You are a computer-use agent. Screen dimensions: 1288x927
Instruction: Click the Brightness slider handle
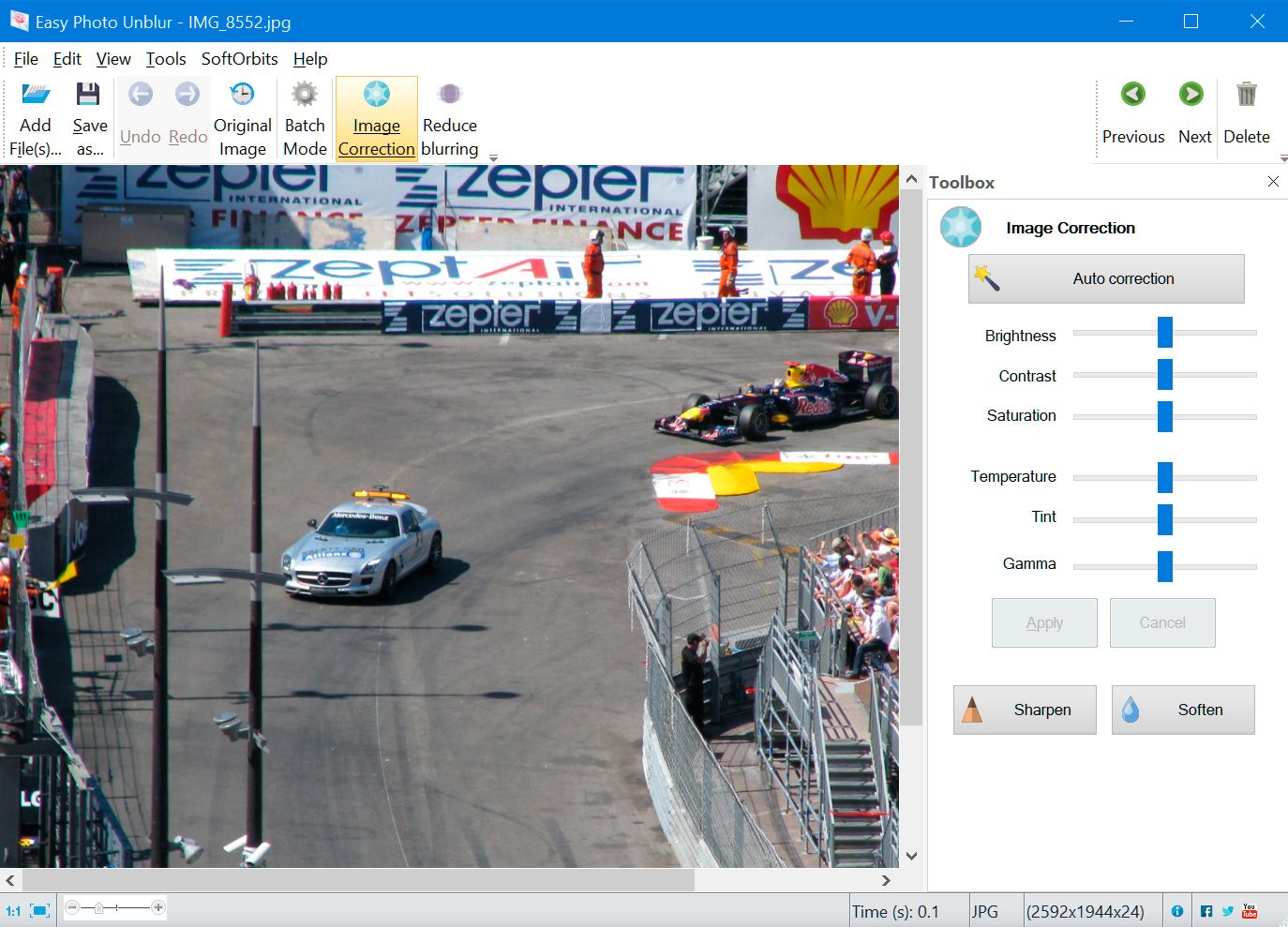click(1164, 333)
